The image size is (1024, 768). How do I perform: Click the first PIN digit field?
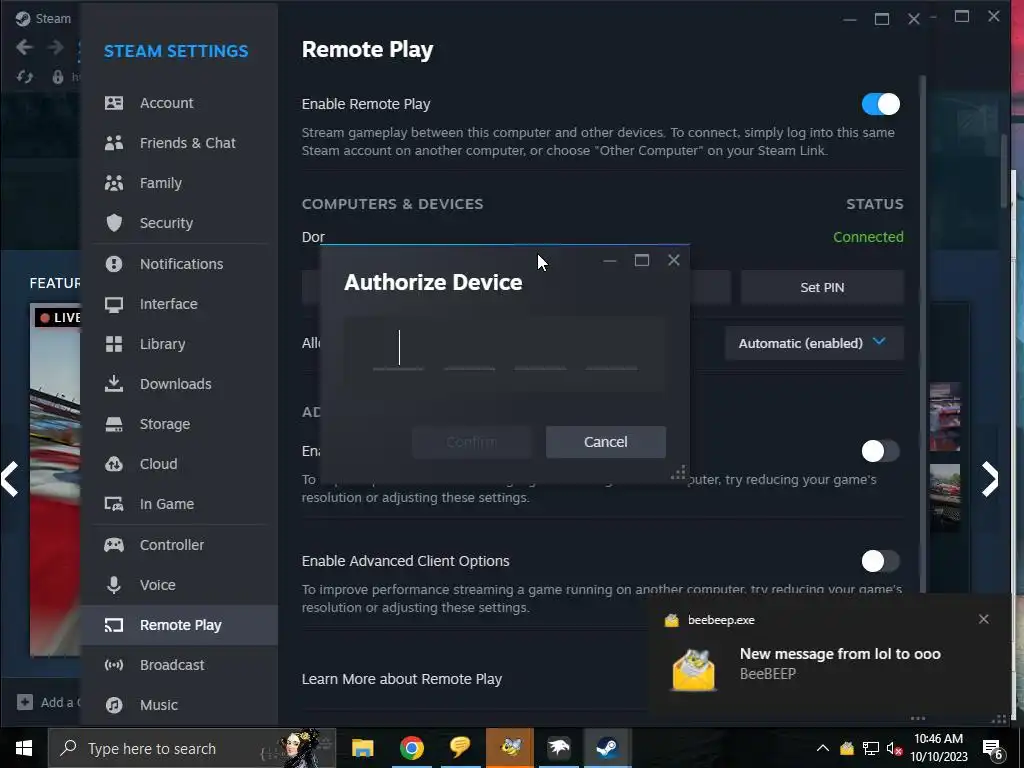398,350
